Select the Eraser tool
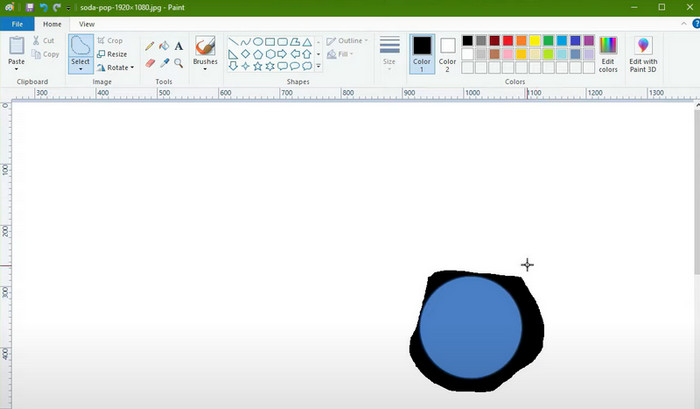Image resolution: width=700 pixels, height=409 pixels. pos(150,63)
